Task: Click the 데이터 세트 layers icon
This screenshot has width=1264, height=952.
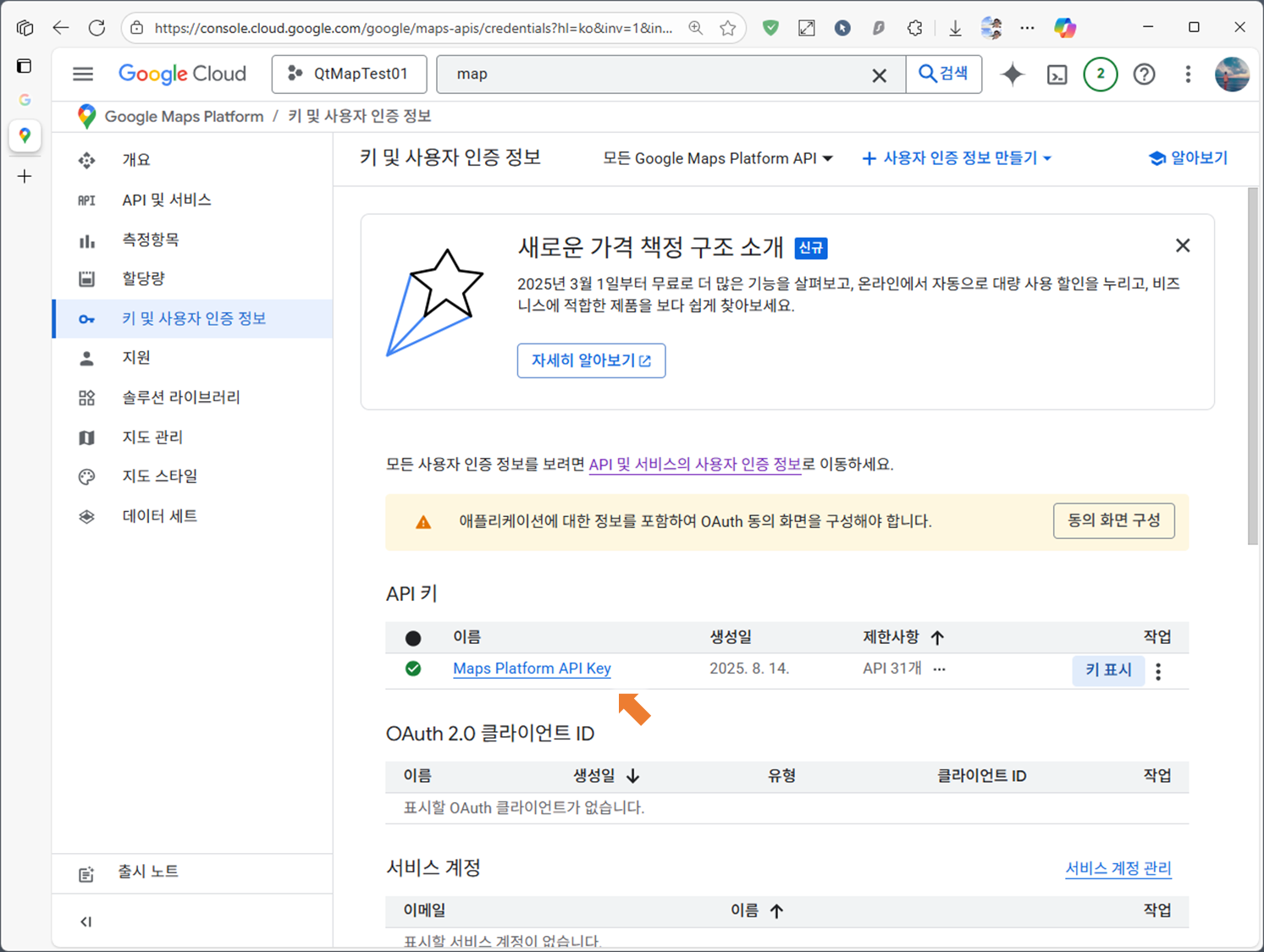Action: coord(86,516)
